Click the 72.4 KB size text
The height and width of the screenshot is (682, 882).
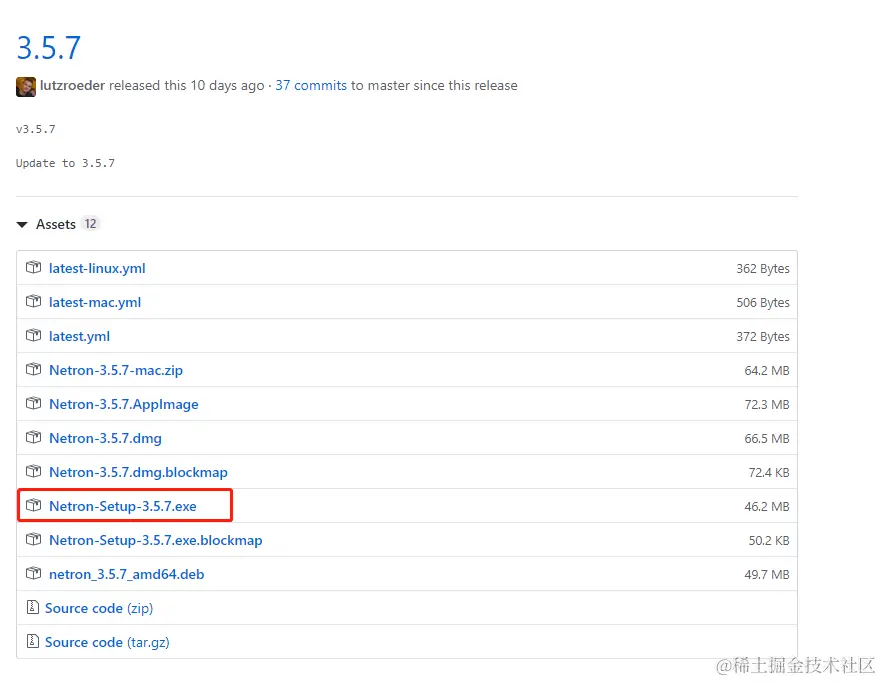(769, 473)
